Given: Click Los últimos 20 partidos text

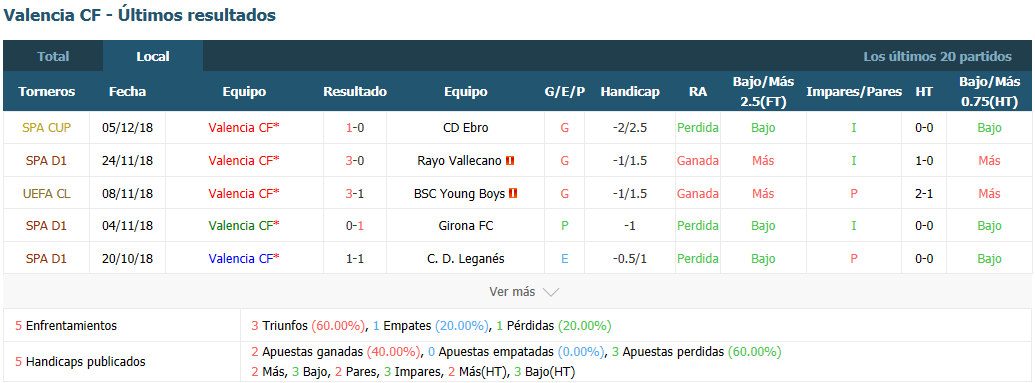Looking at the screenshot, I should point(937,57).
